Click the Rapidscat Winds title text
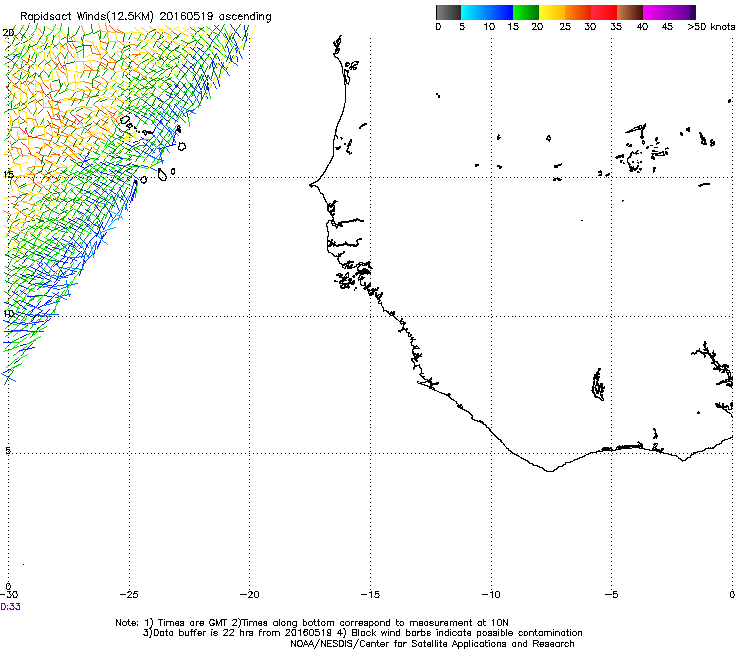Screen dimensions: 740x650 [x=146, y=17]
